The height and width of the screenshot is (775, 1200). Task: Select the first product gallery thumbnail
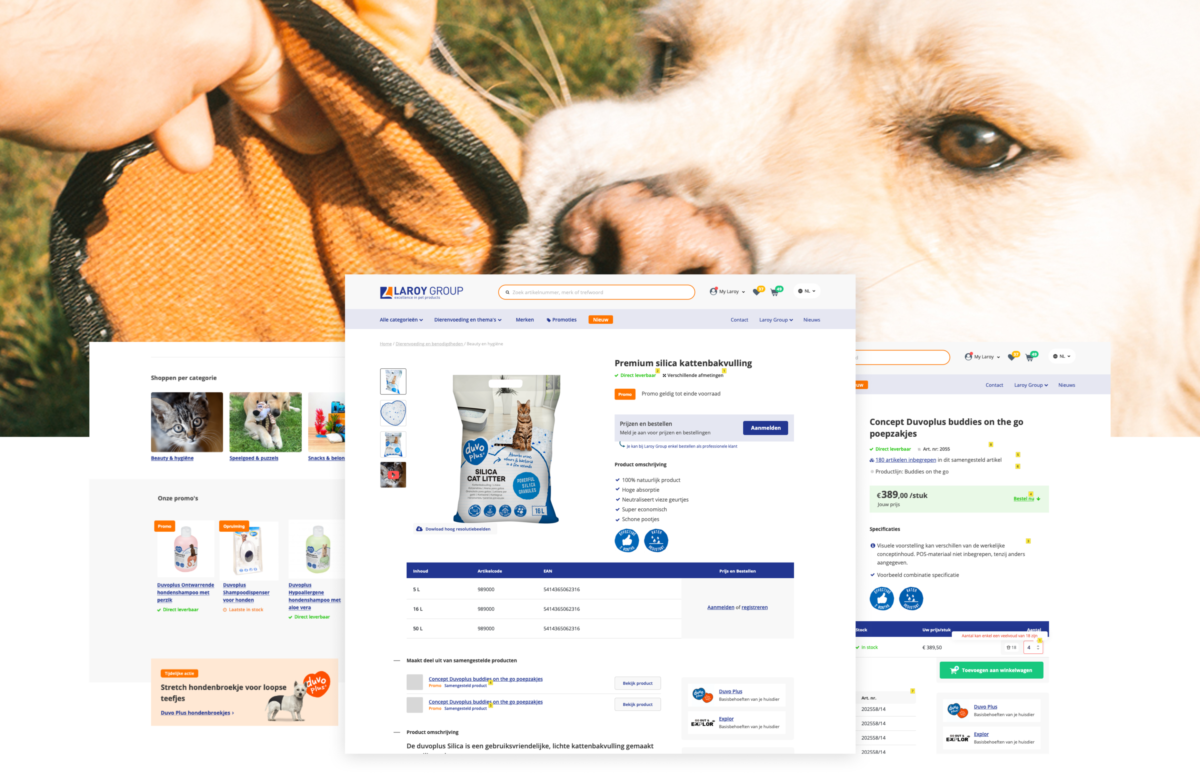tap(393, 381)
